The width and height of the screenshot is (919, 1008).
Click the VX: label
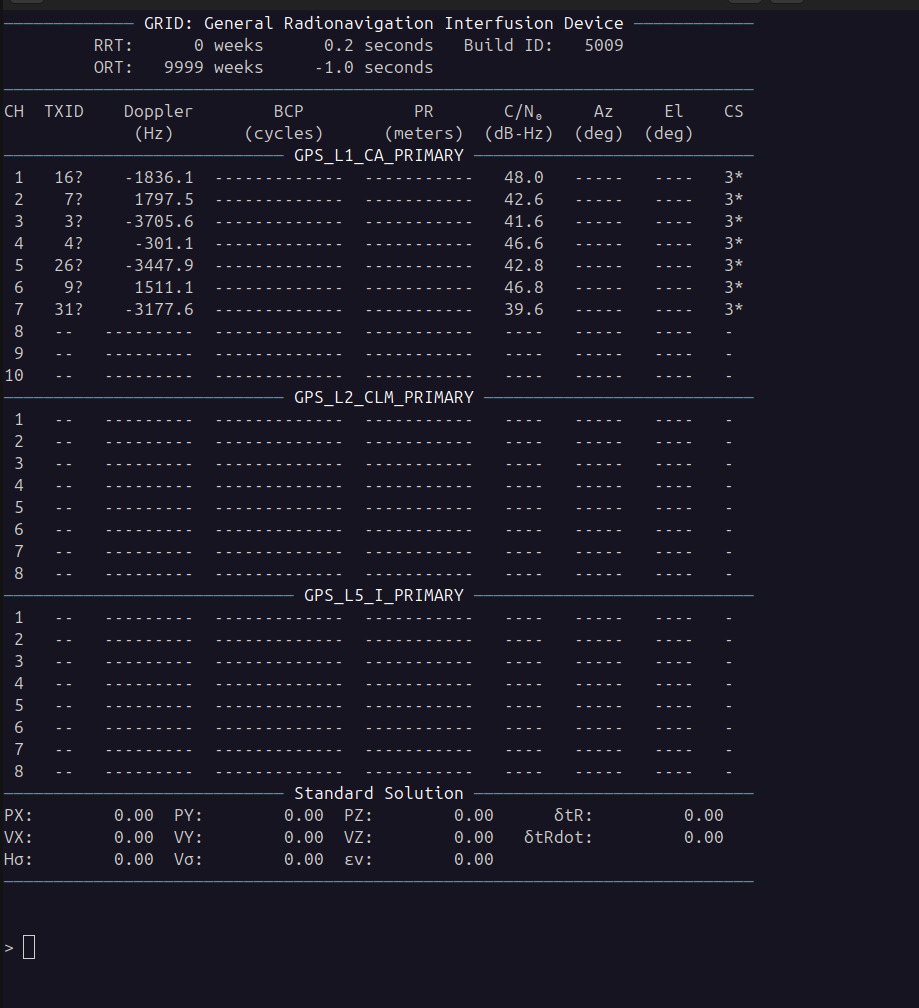tap(18, 837)
